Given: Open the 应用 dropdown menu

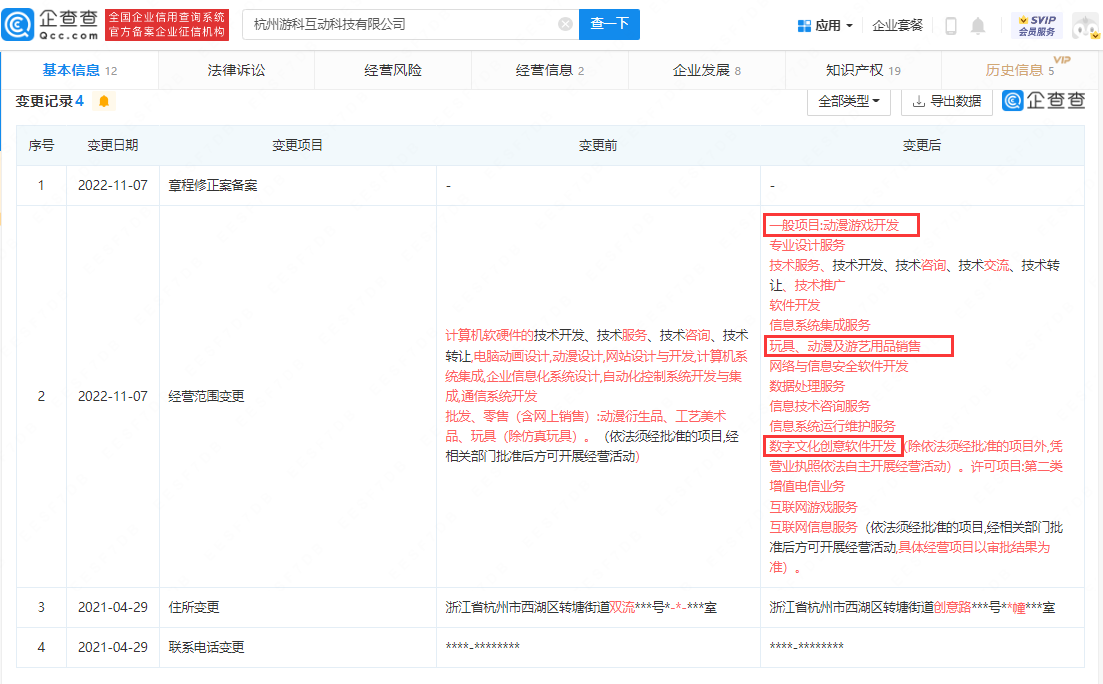Looking at the screenshot, I should coord(825,25).
